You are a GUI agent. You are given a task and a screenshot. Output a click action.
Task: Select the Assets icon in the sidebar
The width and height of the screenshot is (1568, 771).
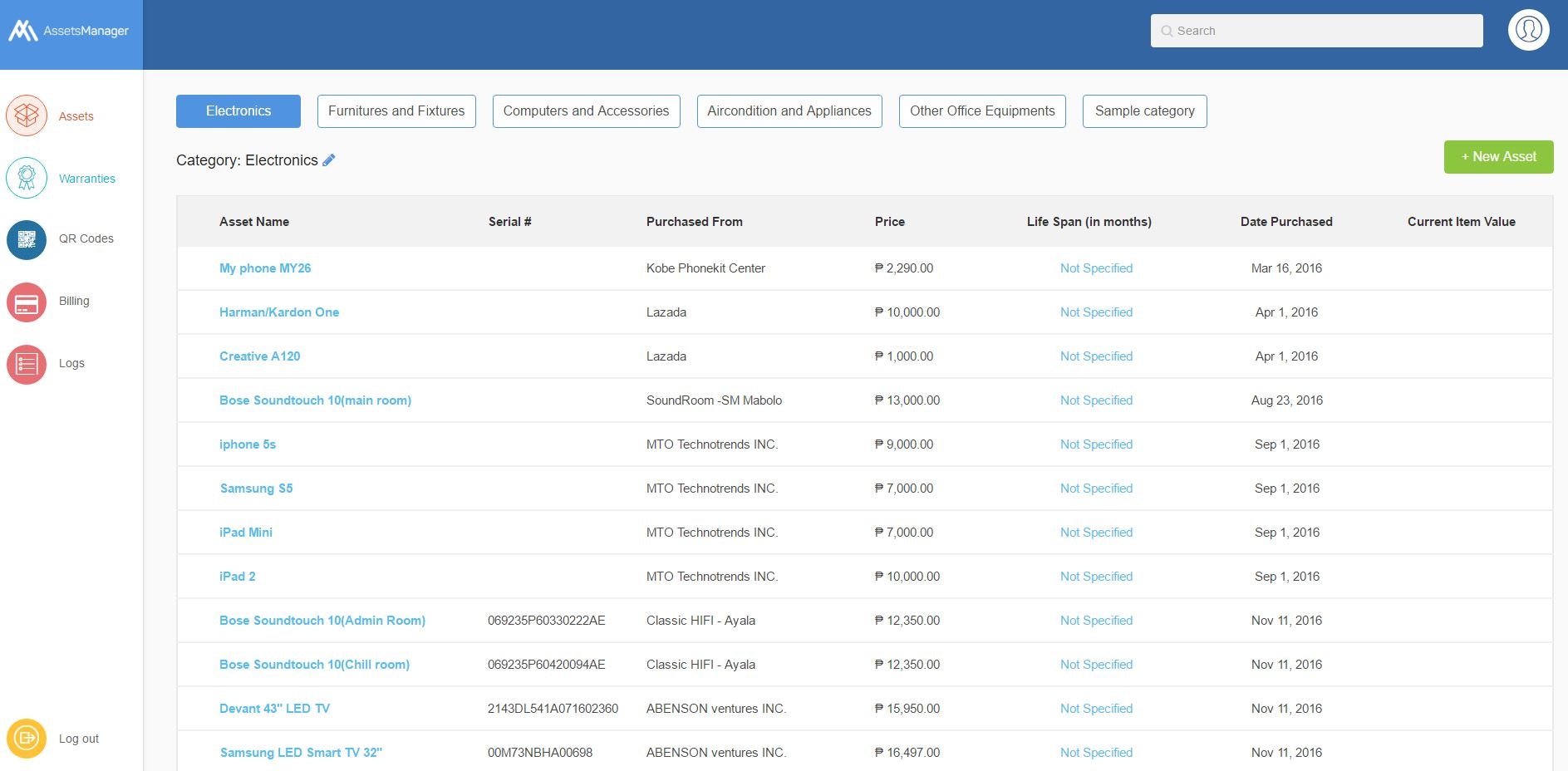[x=27, y=115]
